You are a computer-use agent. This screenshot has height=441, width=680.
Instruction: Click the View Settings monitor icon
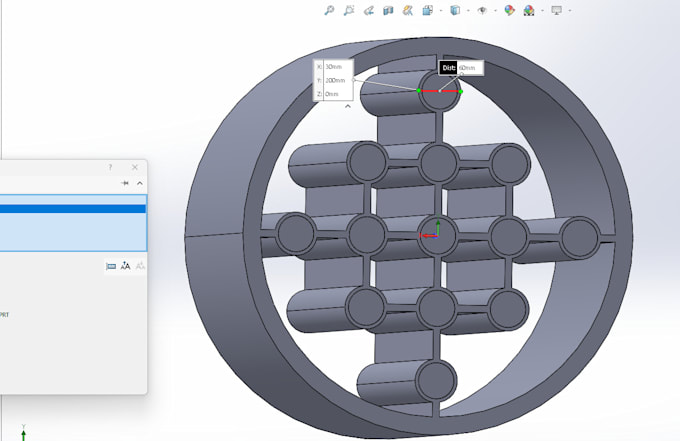tap(556, 10)
